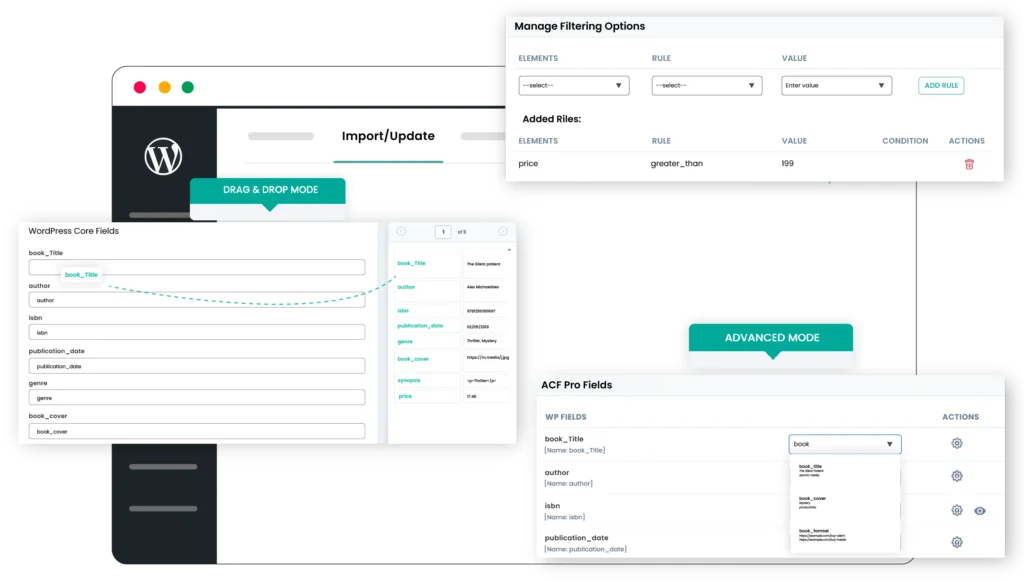
Task: Click the page number box in preview pagination
Action: click(x=442, y=231)
